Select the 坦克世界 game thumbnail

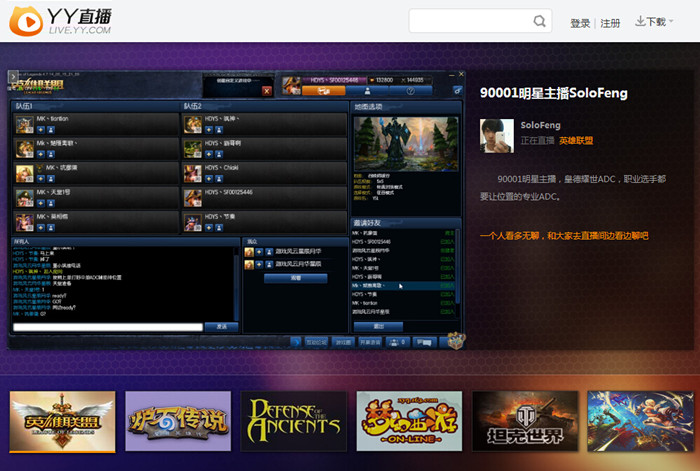click(x=525, y=421)
